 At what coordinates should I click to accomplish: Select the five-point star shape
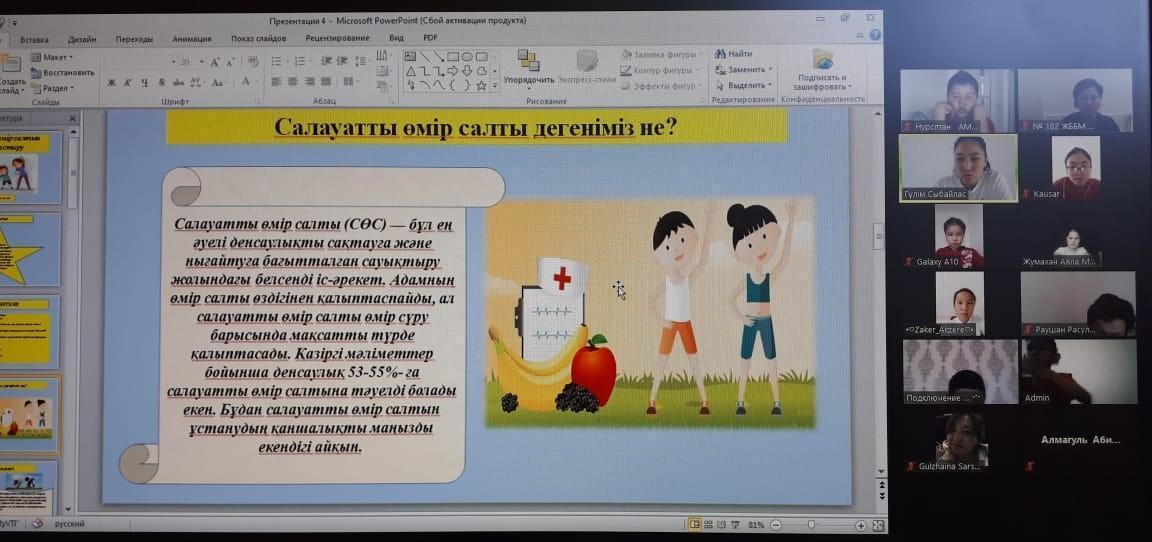click(481, 86)
